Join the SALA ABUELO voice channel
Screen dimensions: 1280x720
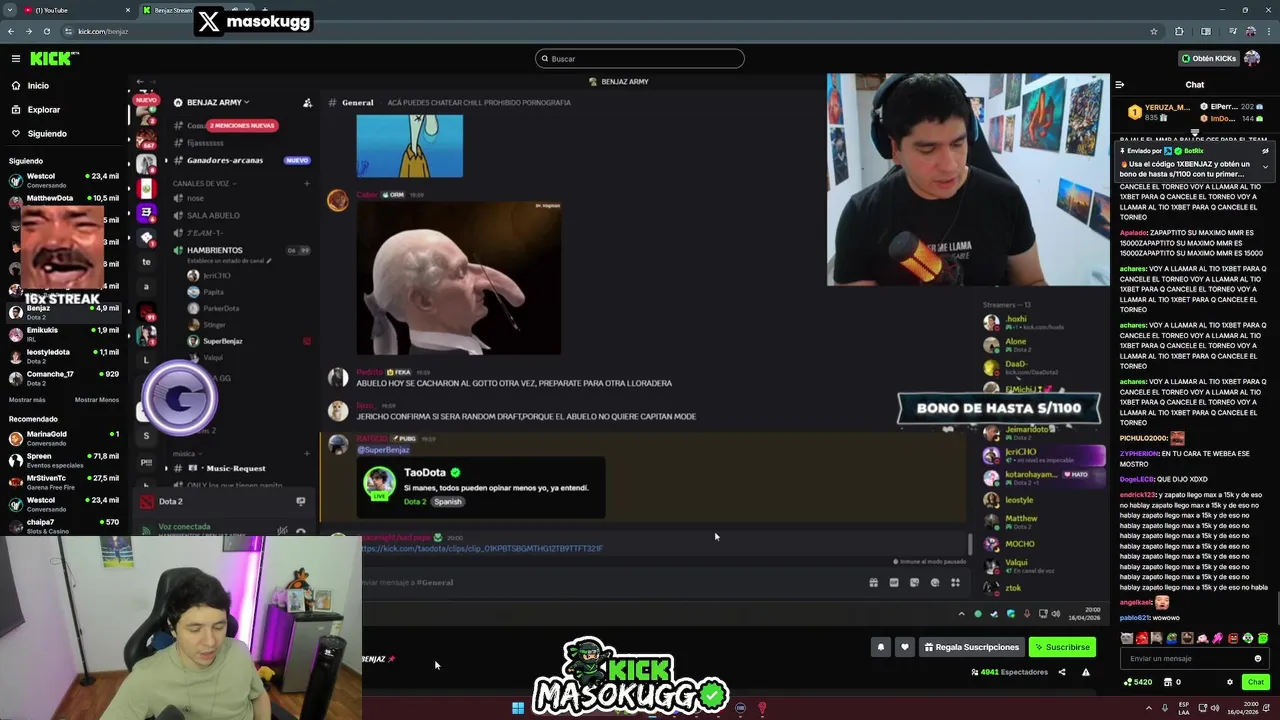(213, 216)
